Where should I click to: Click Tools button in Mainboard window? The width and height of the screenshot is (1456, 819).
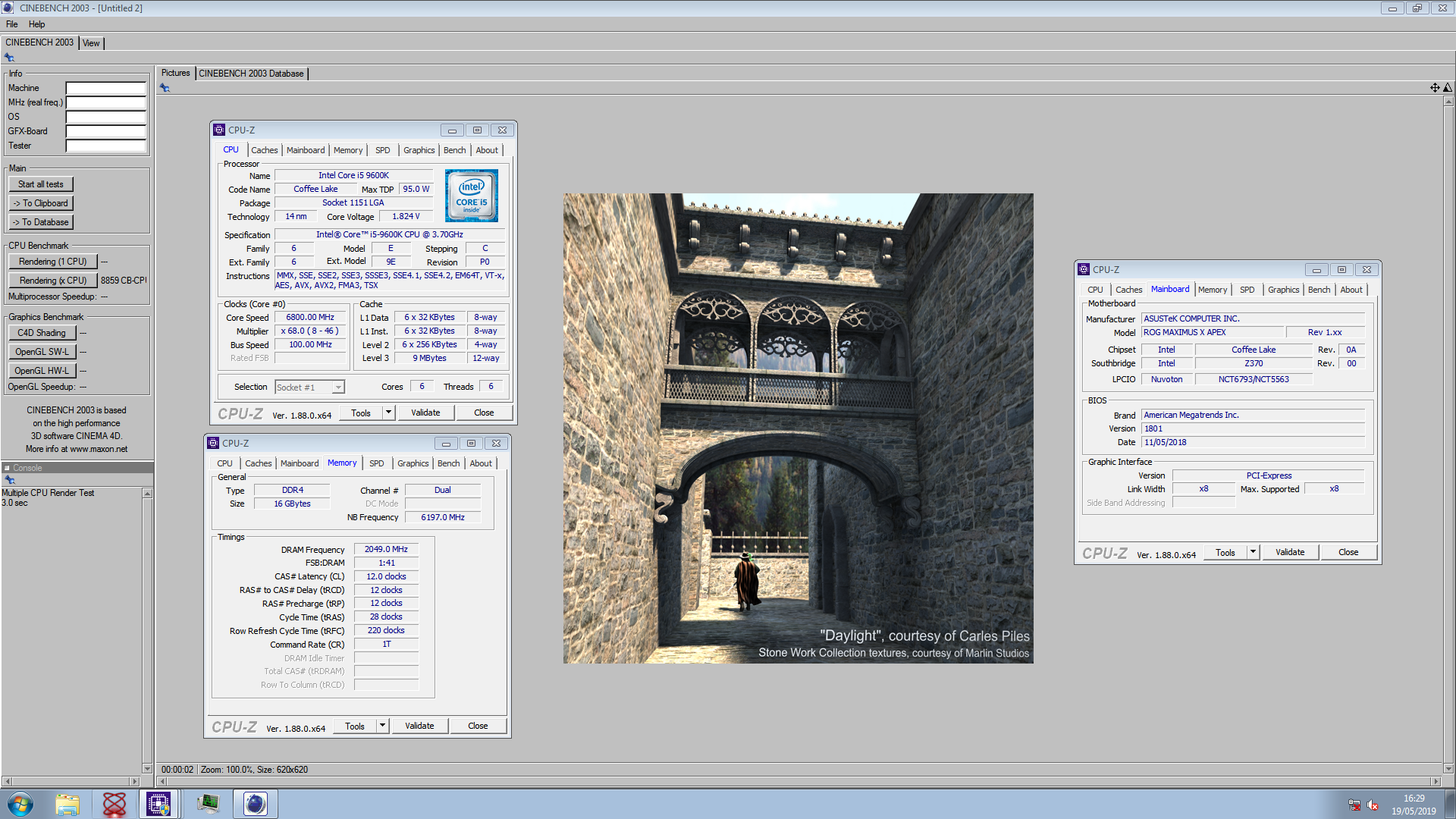[x=1225, y=552]
